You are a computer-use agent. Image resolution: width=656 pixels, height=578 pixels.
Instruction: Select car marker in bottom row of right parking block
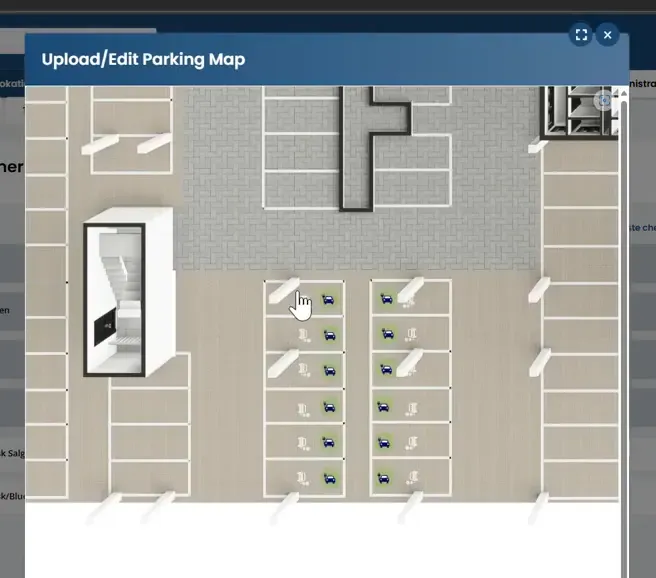click(x=383, y=478)
